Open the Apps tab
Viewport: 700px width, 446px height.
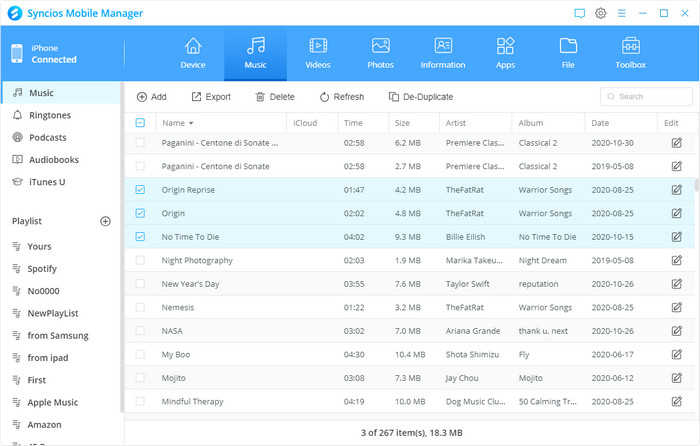point(505,53)
